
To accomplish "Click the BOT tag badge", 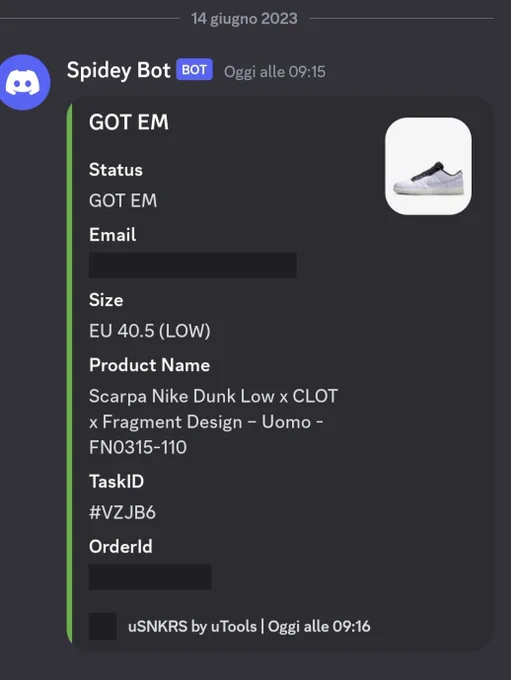I will (194, 69).
